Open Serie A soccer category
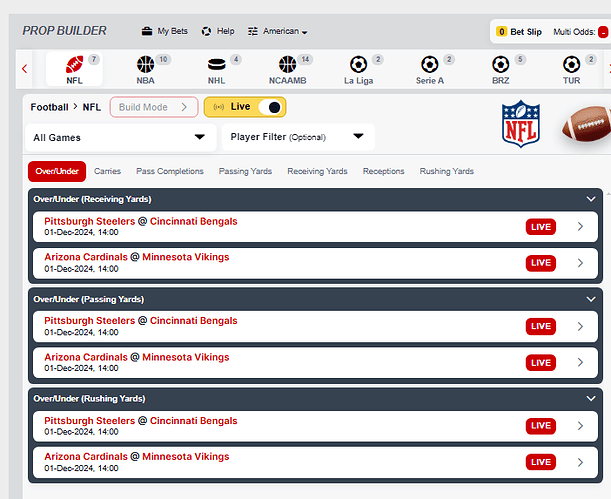 [x=429, y=65]
